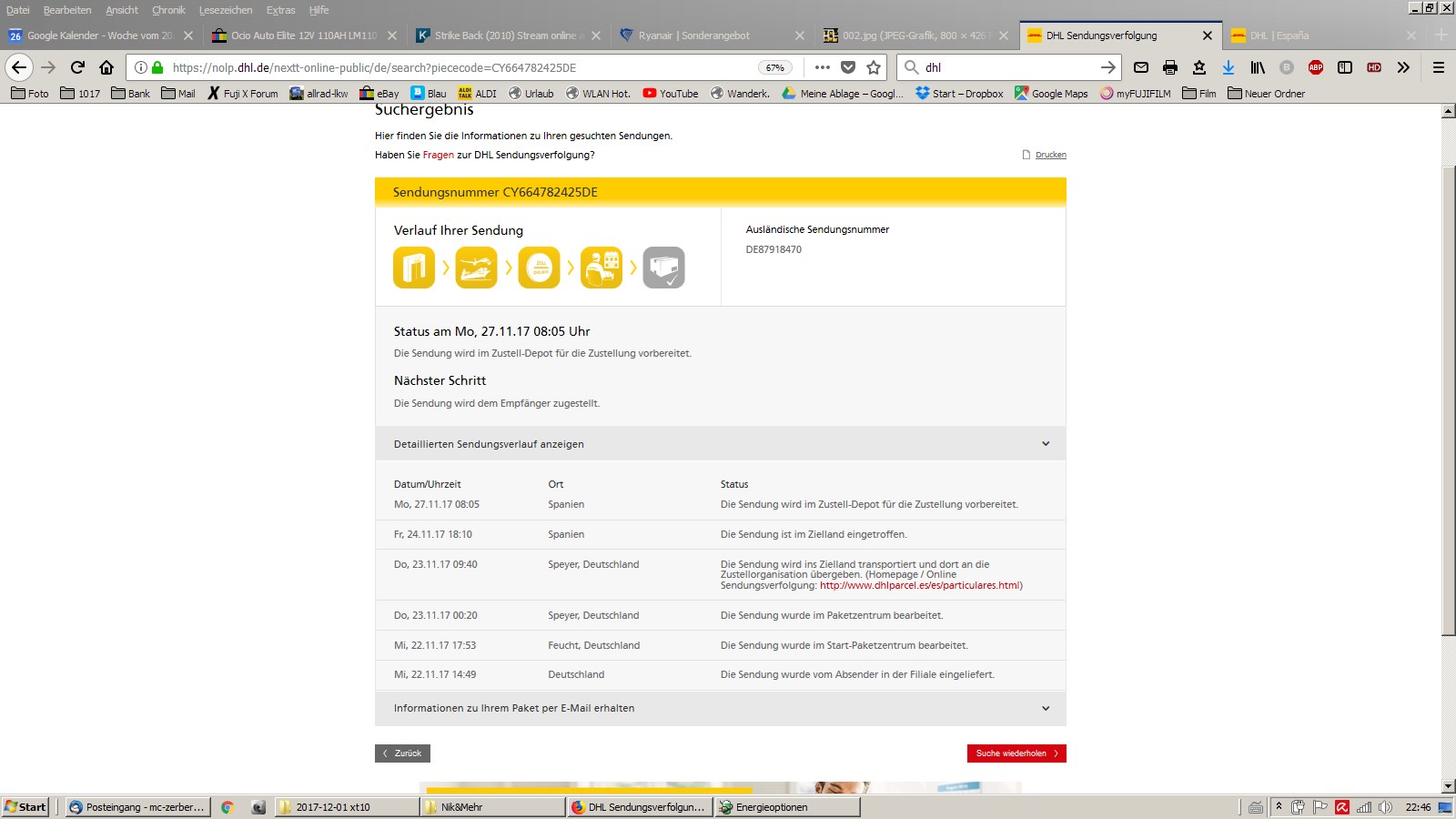Click the 67% zoom level indicator
This screenshot has width=1456, height=819.
click(x=775, y=67)
